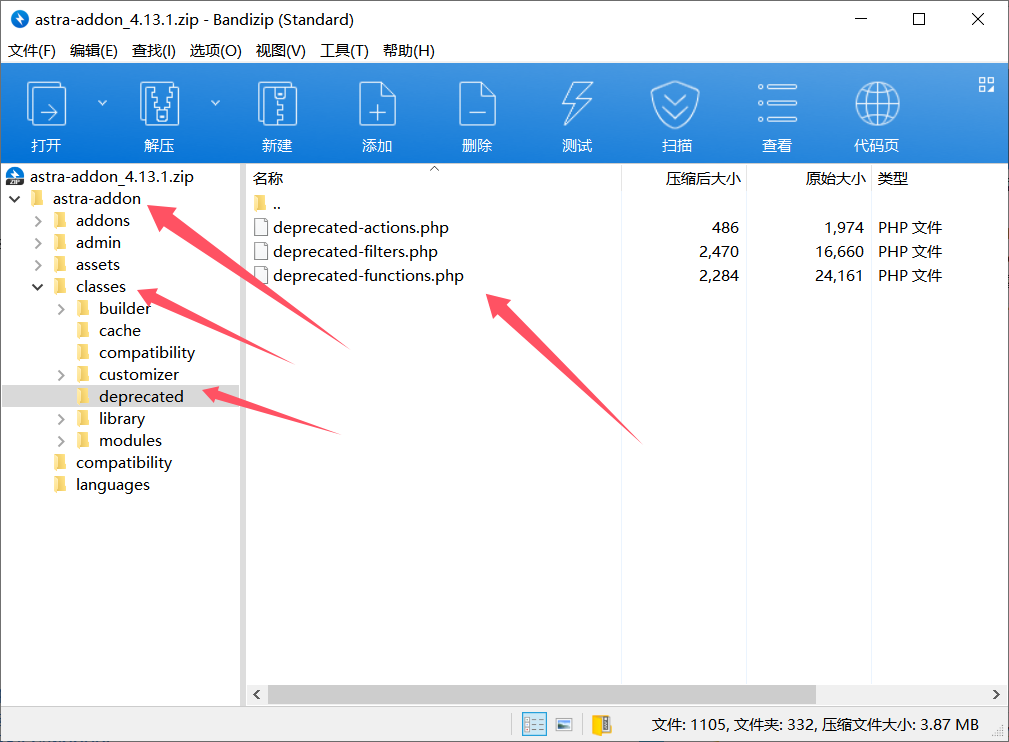The height and width of the screenshot is (742, 1009).
Task: Select the addons folder in tree
Action: tap(103, 220)
